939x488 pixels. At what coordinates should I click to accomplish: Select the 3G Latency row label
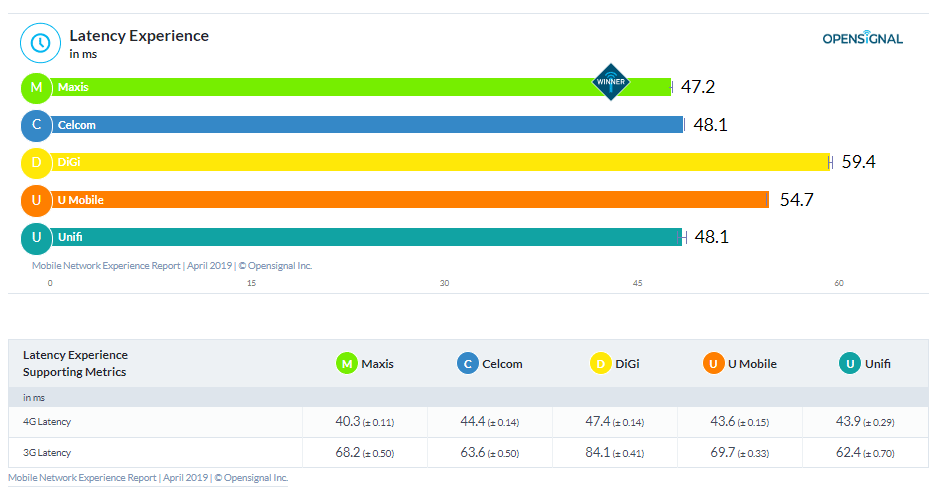47,453
